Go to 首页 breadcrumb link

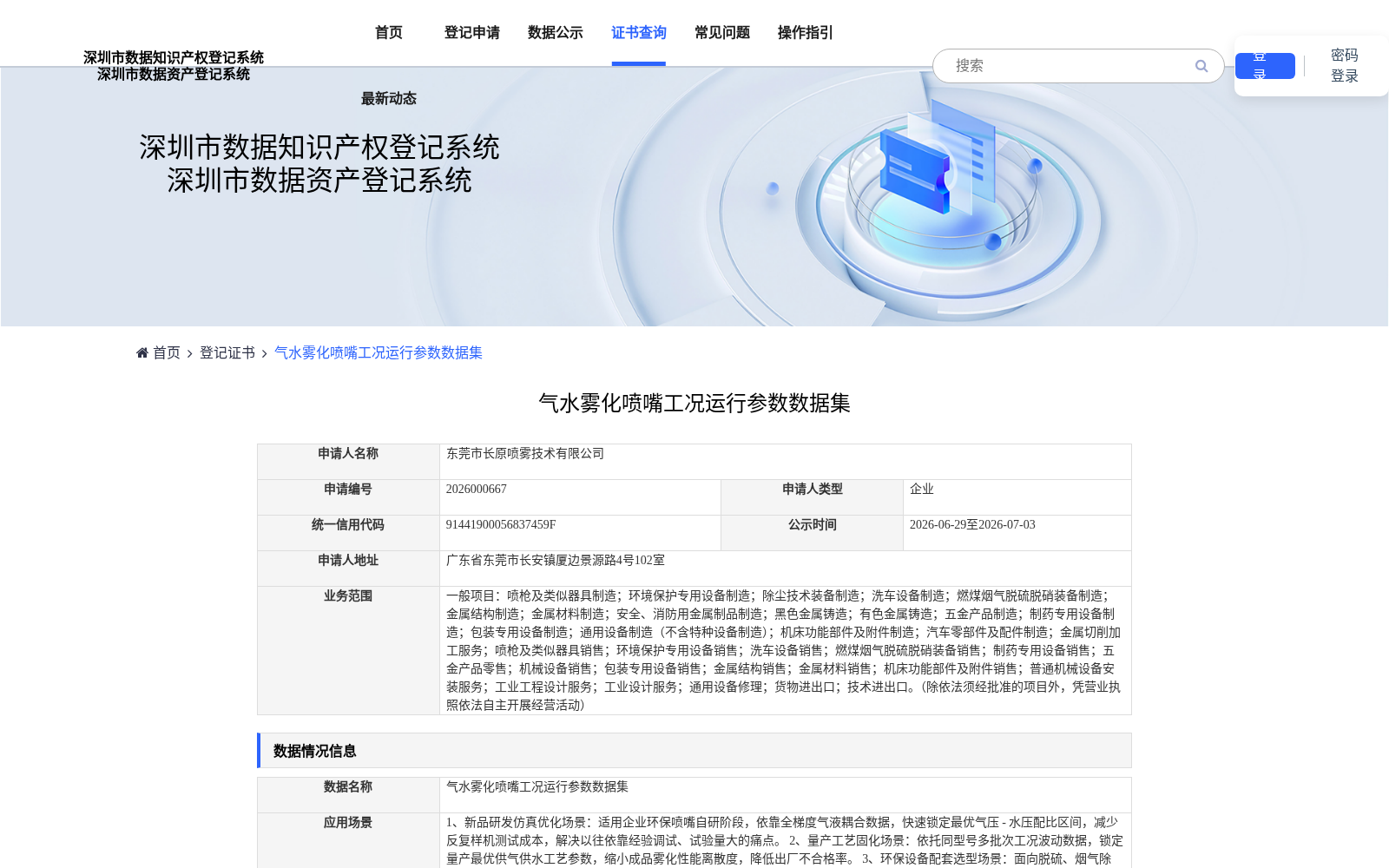[167, 352]
